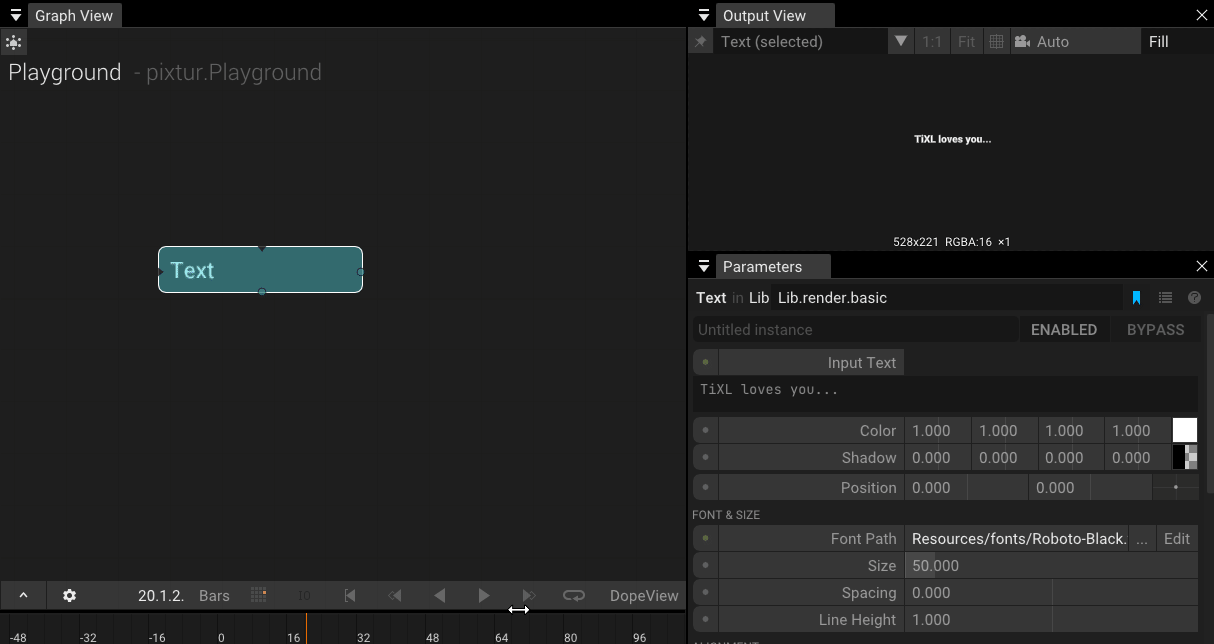Screen dimensions: 1214x644
Task: Open the Graph View panel menu chevron
Action: [14, 15]
